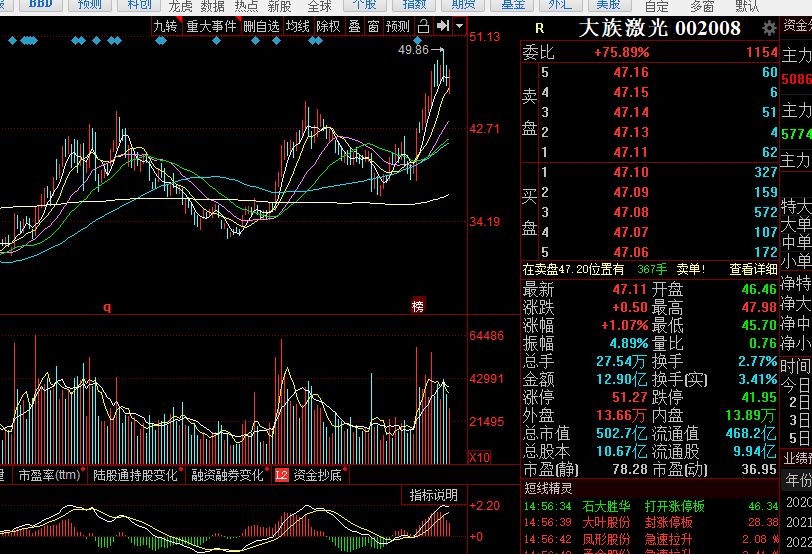
Task: Open the 数据 menu item
Action: [x=212, y=6]
